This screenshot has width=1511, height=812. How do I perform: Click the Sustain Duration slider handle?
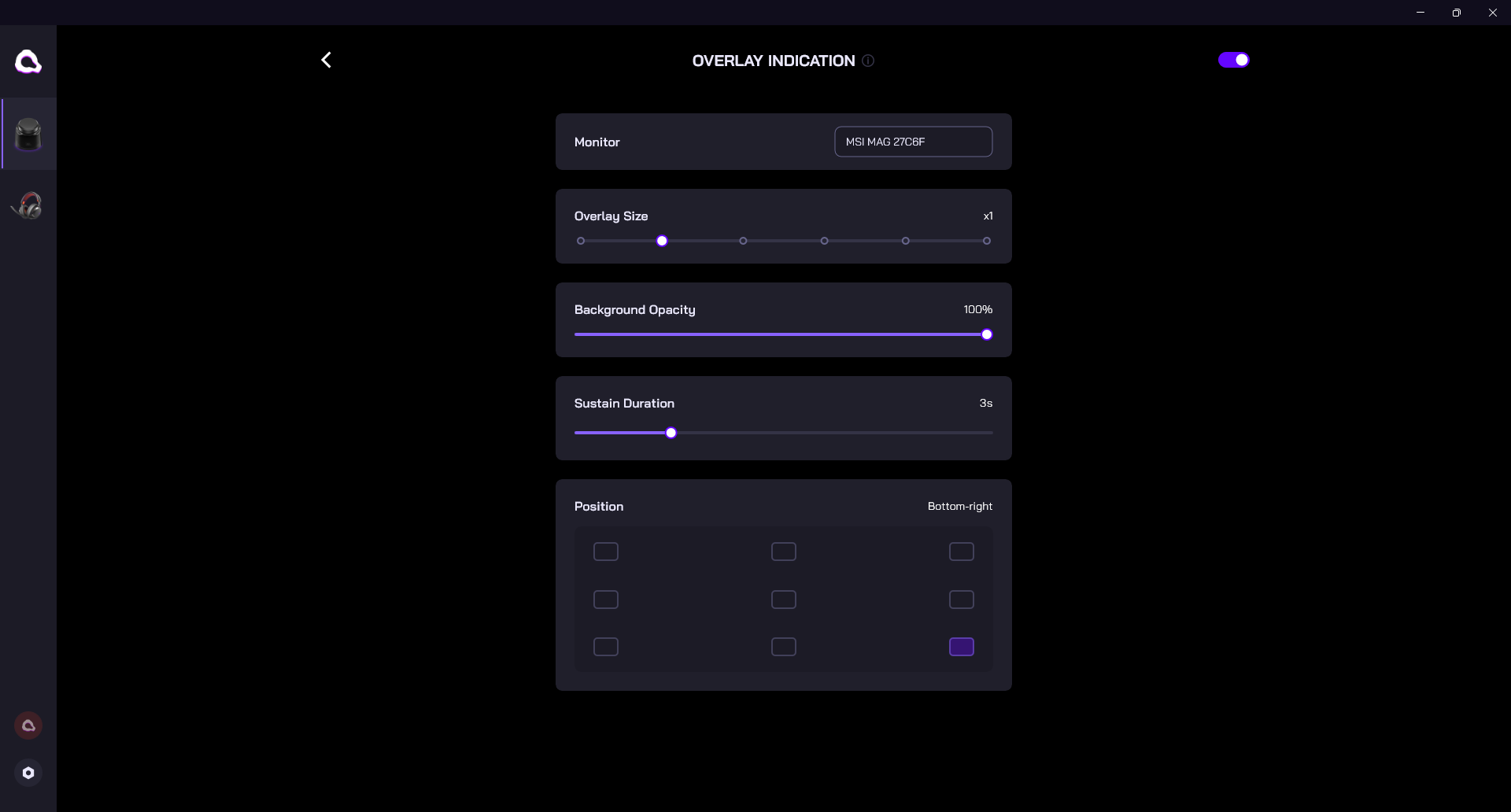671,433
